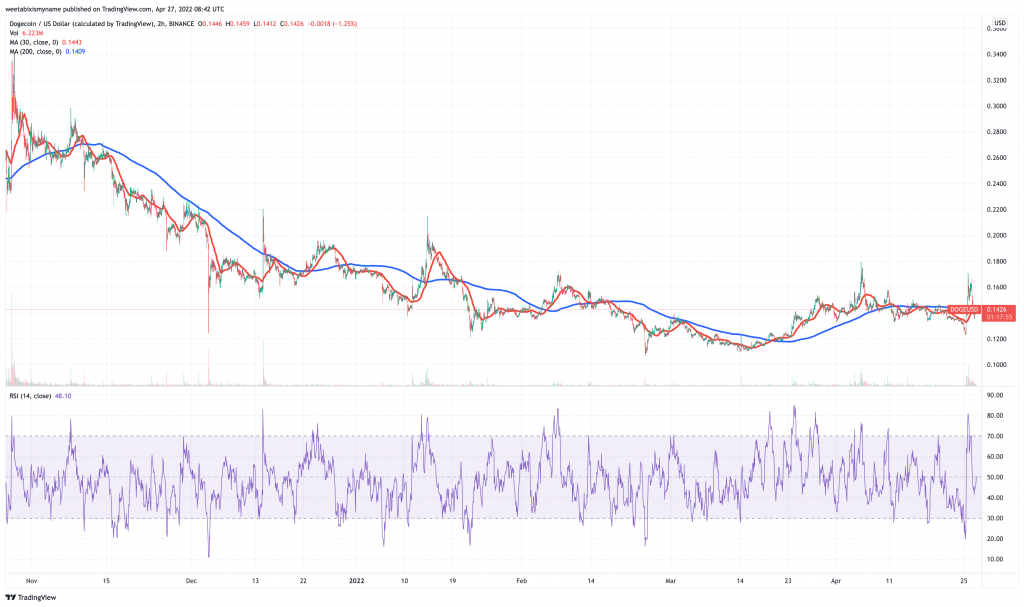Select the MA (30, close, 0) indicator legend
The image size is (1024, 607).
click(x=35, y=42)
